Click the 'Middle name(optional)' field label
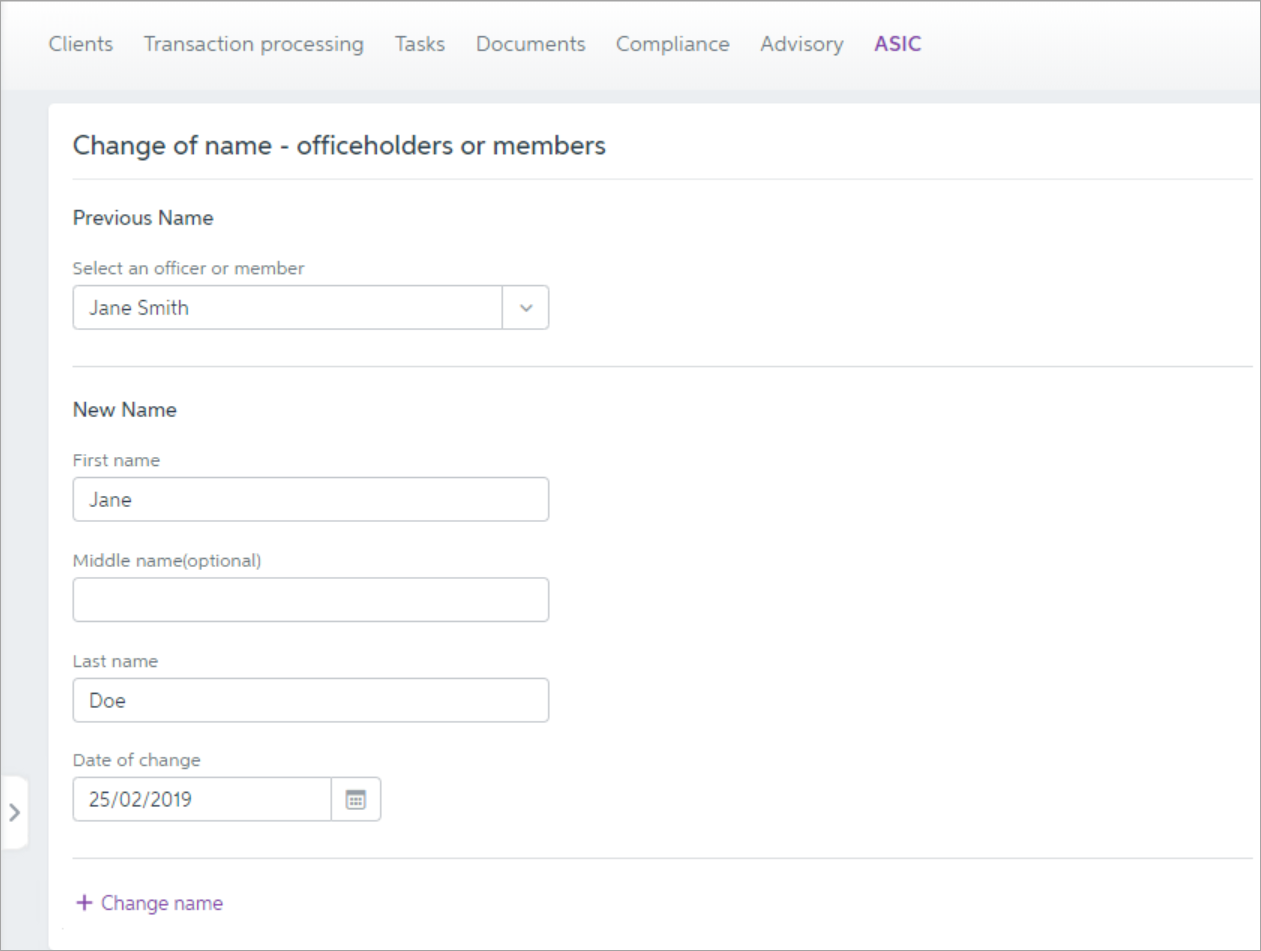1261x951 pixels. [x=167, y=560]
